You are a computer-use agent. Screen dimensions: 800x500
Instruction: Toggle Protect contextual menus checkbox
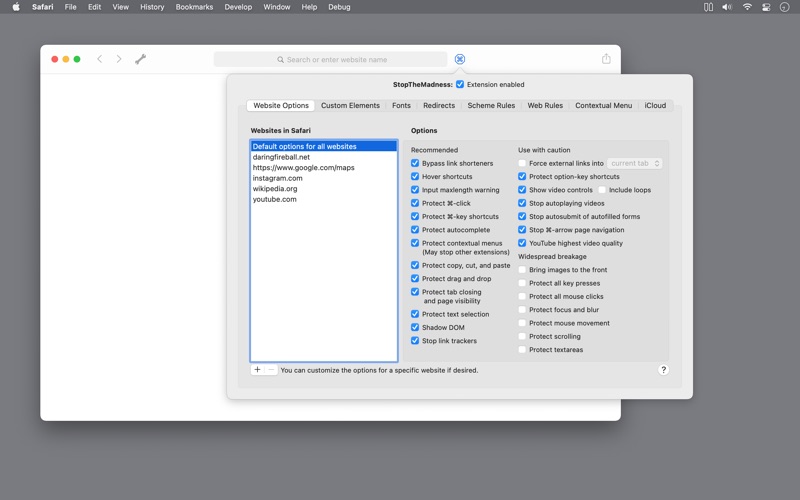[415, 243]
